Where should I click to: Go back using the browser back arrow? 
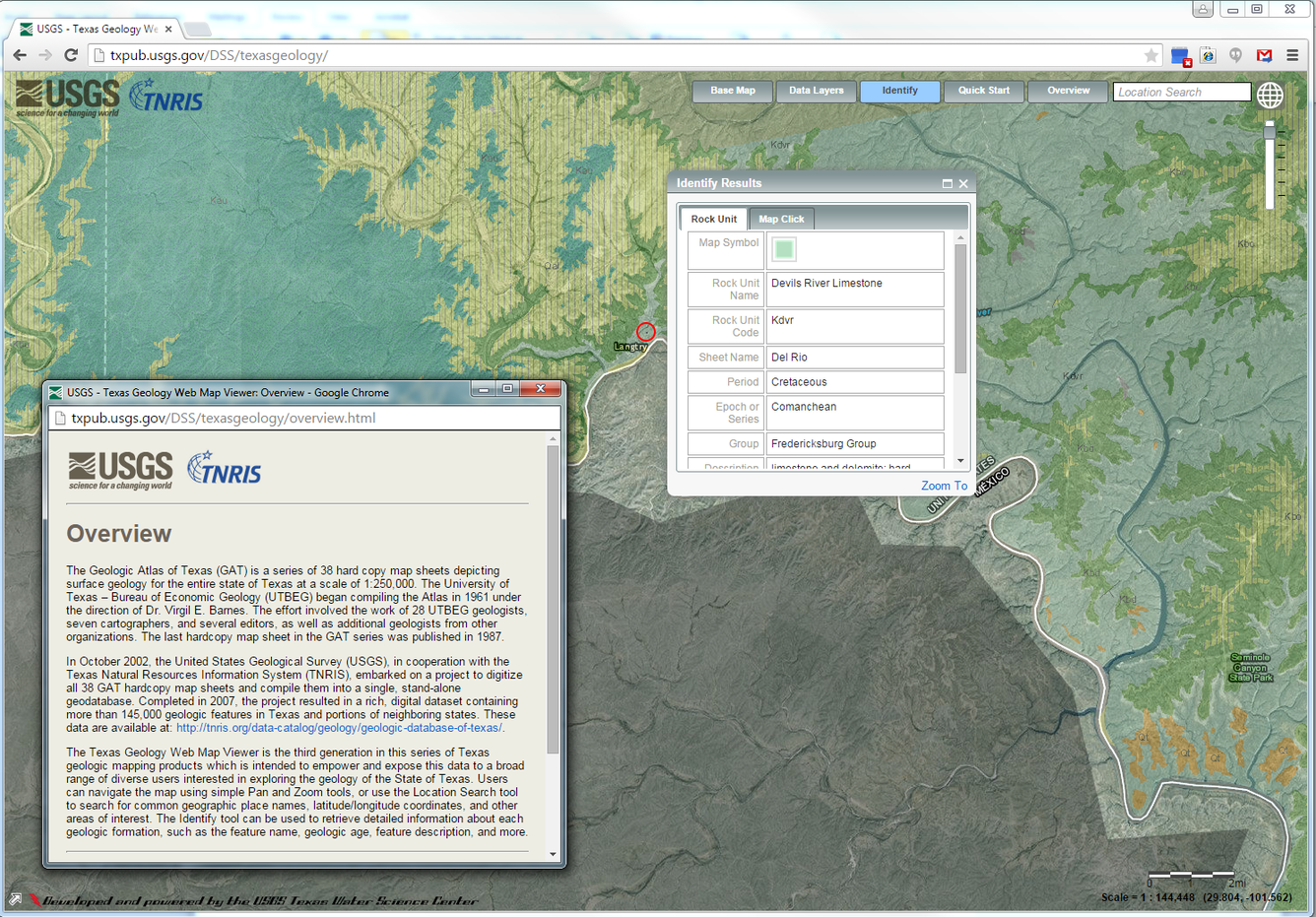[x=20, y=55]
